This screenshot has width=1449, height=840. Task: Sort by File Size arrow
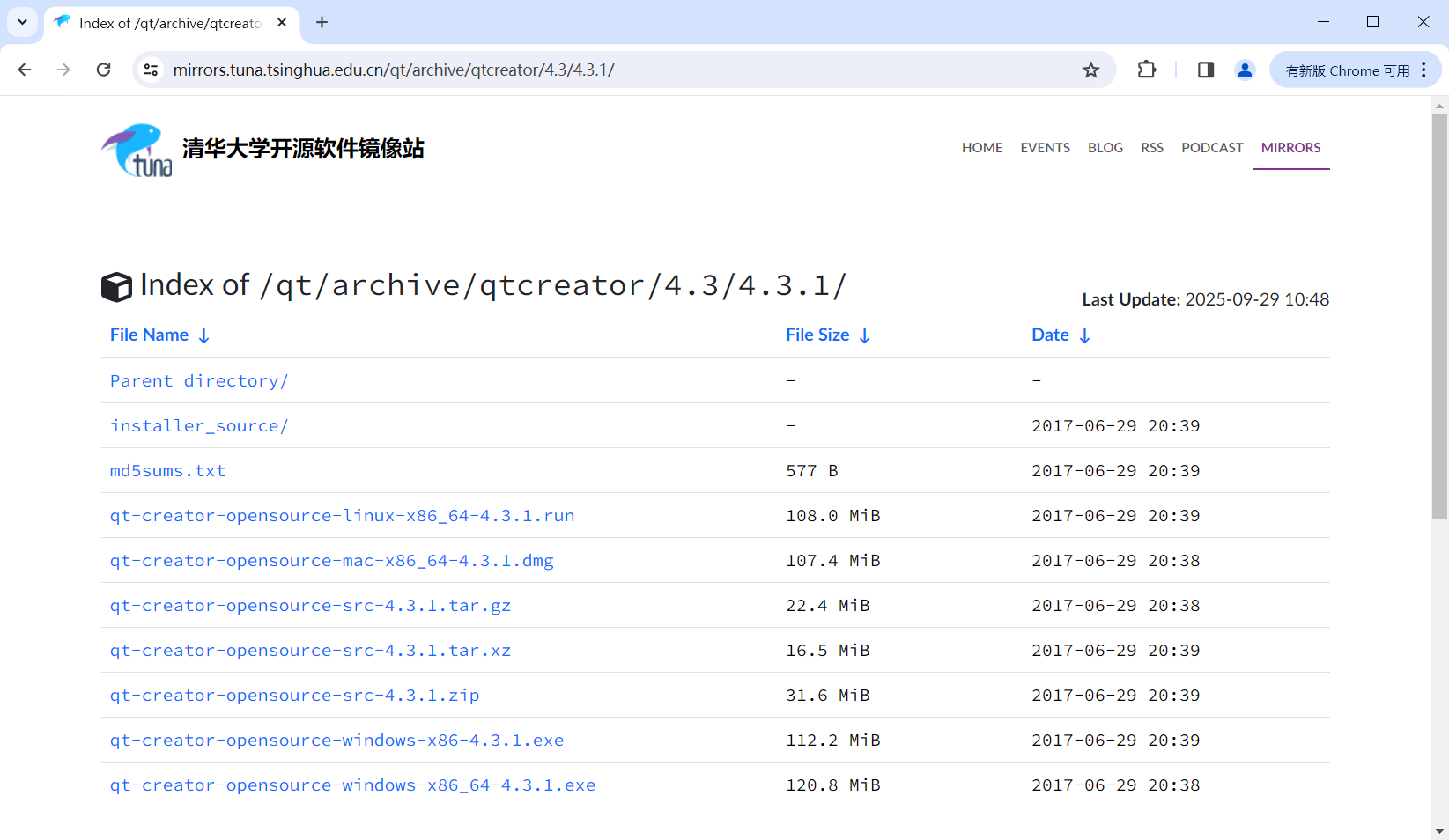click(865, 335)
